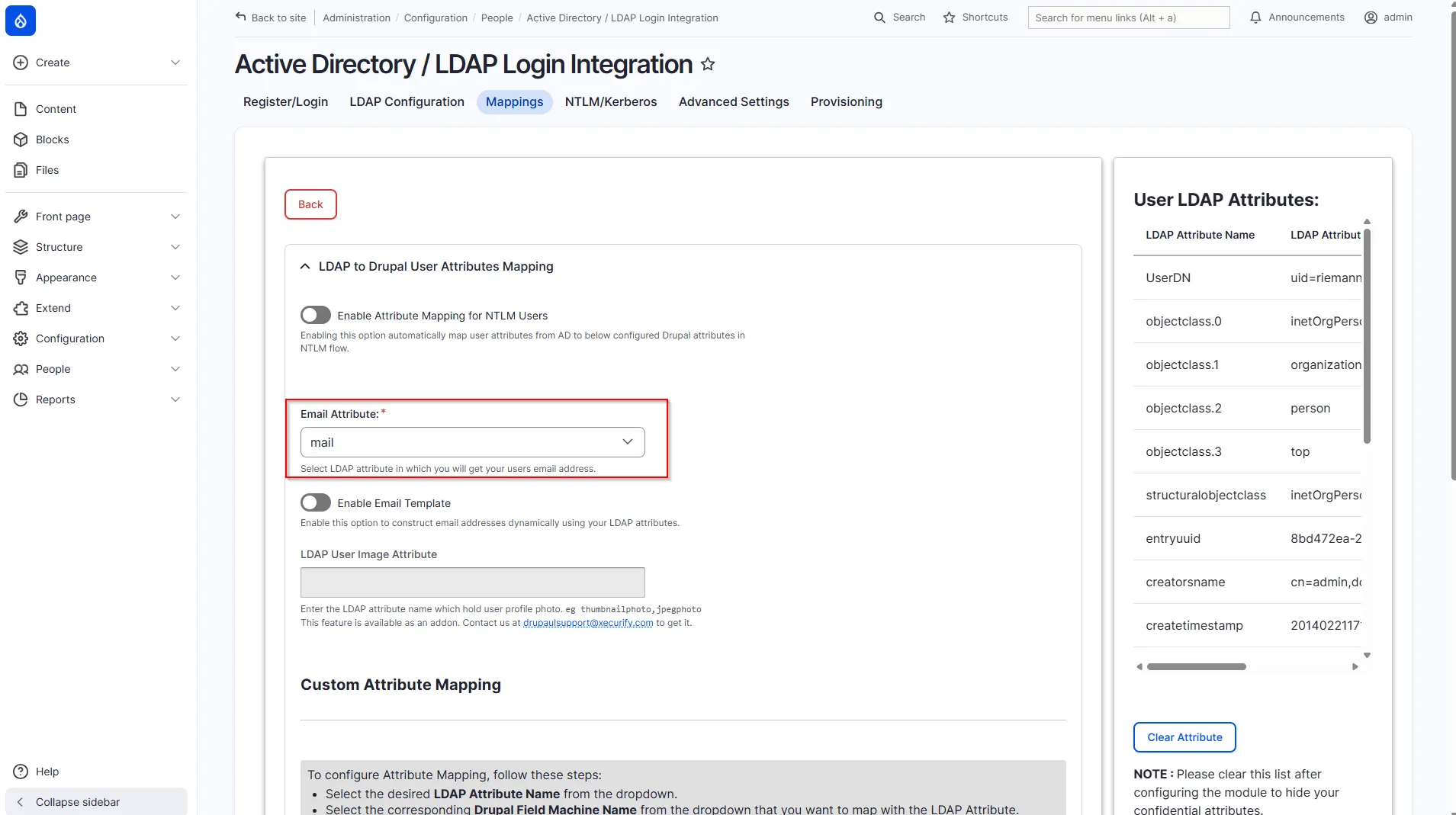Open the Email Attribute mail dropdown
This screenshot has width=1456, height=815.
(x=472, y=442)
